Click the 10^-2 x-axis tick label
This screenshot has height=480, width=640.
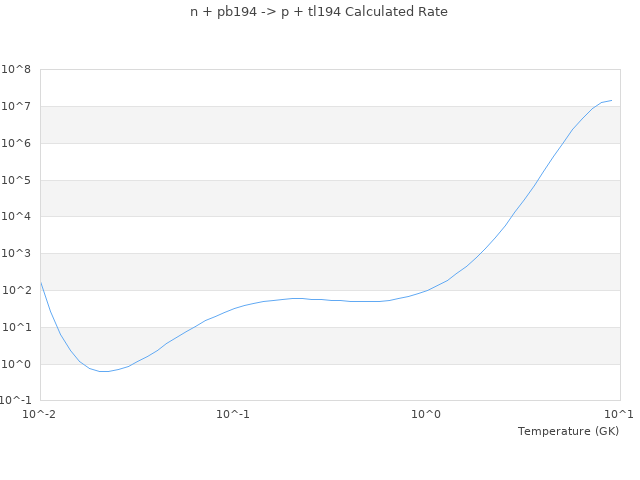(x=40, y=414)
